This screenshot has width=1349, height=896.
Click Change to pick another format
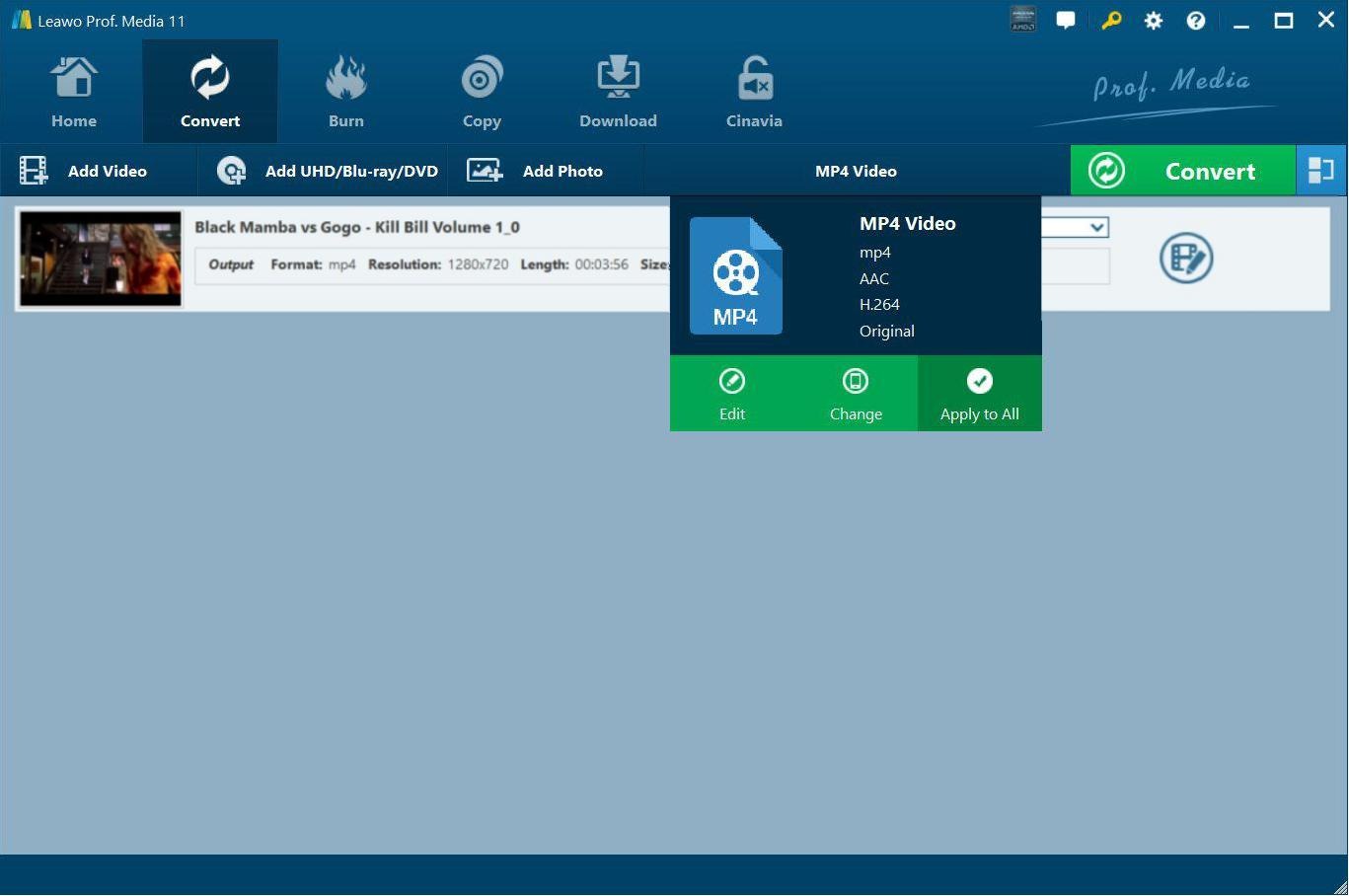(856, 394)
